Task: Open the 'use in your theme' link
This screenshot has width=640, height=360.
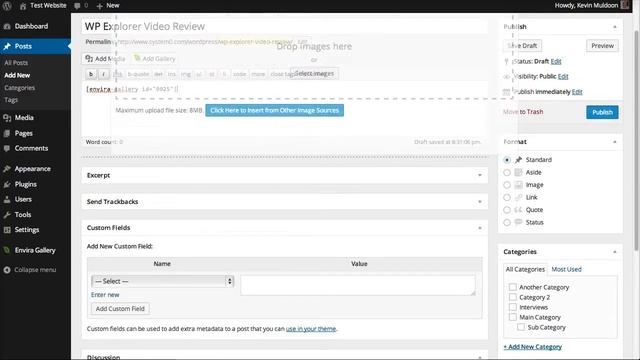Action: (311, 329)
